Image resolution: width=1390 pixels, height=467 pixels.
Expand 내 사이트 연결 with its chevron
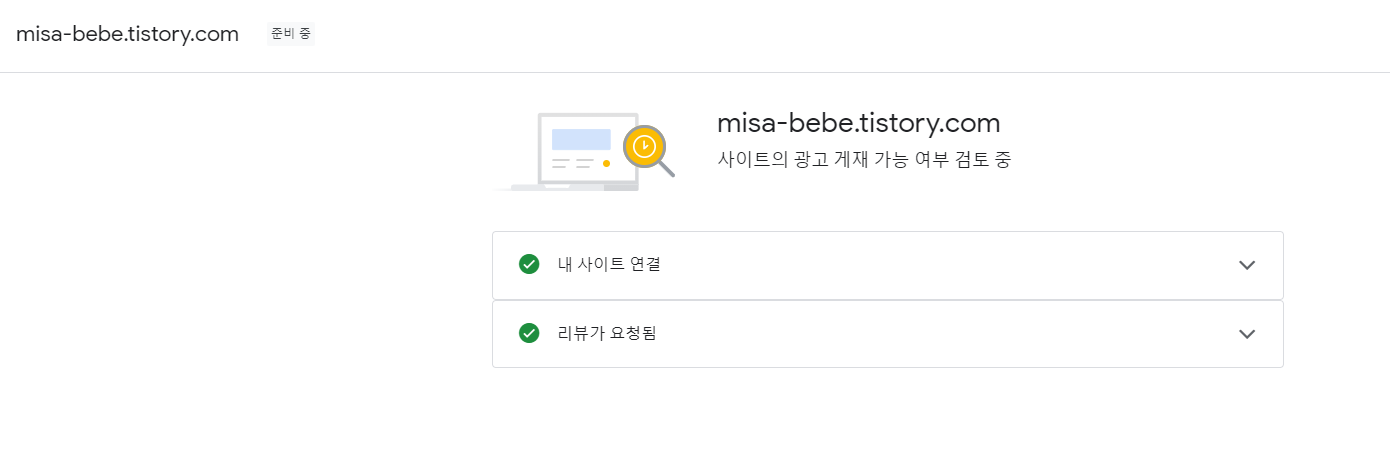(x=1246, y=265)
